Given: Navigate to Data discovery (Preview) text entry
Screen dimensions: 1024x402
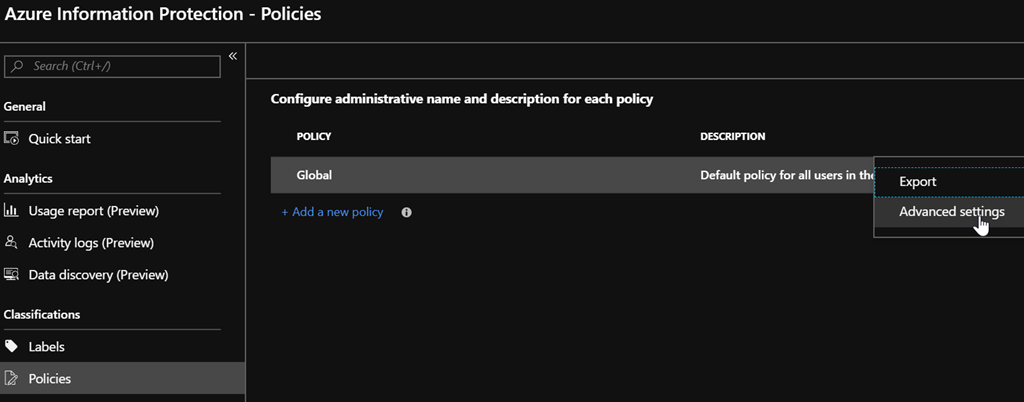Looking at the screenshot, I should (x=98, y=275).
